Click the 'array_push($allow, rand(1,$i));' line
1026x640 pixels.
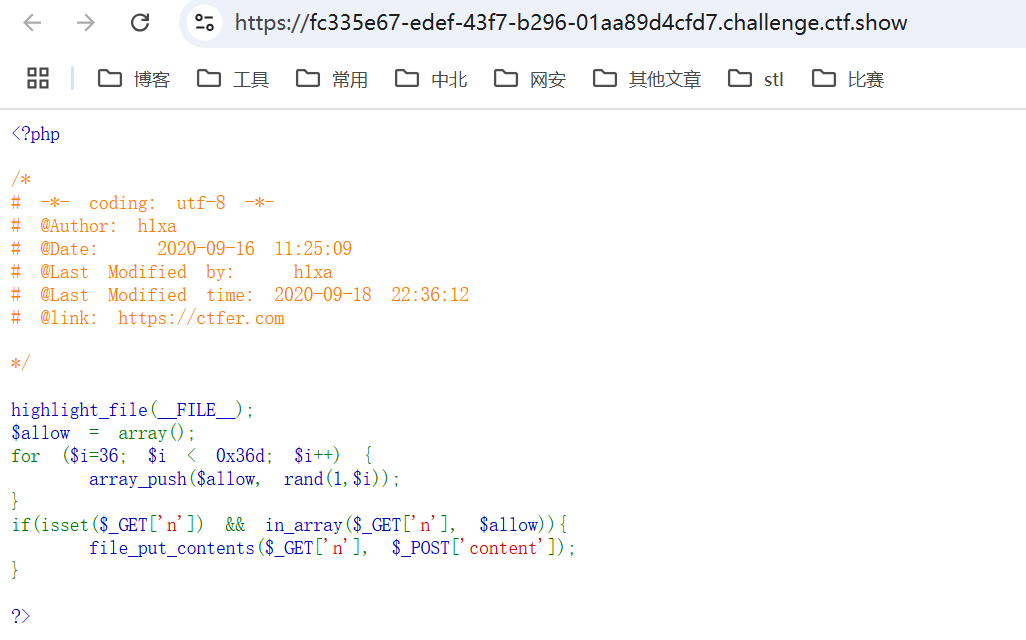243,480
